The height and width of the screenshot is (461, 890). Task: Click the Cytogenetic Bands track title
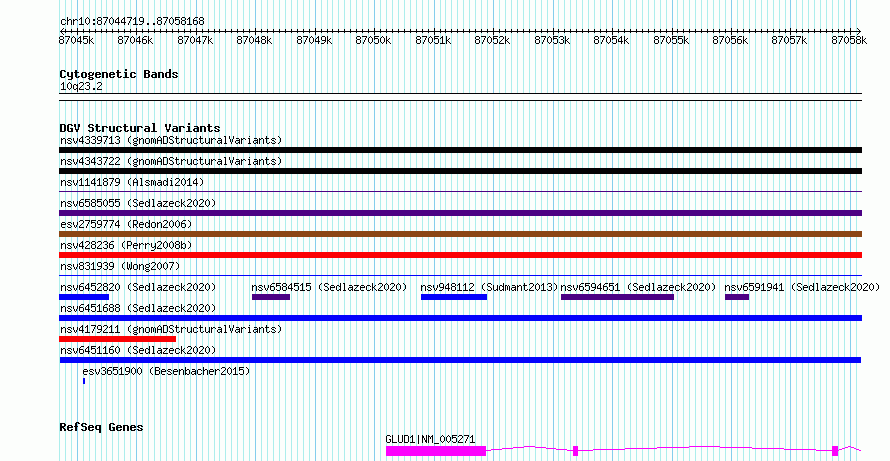click(x=119, y=74)
